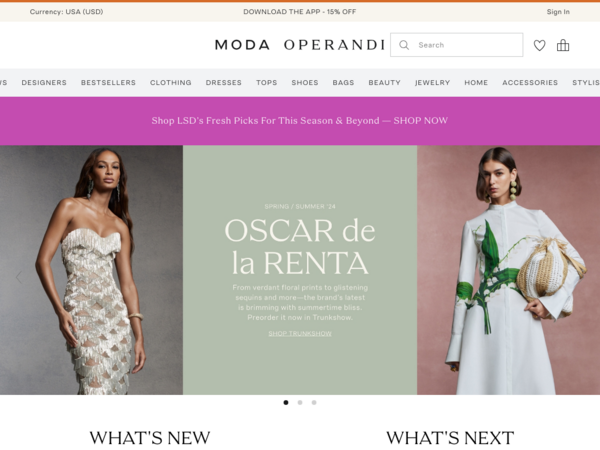600x450 pixels.
Task: Select the second carousel dot
Action: click(300, 403)
